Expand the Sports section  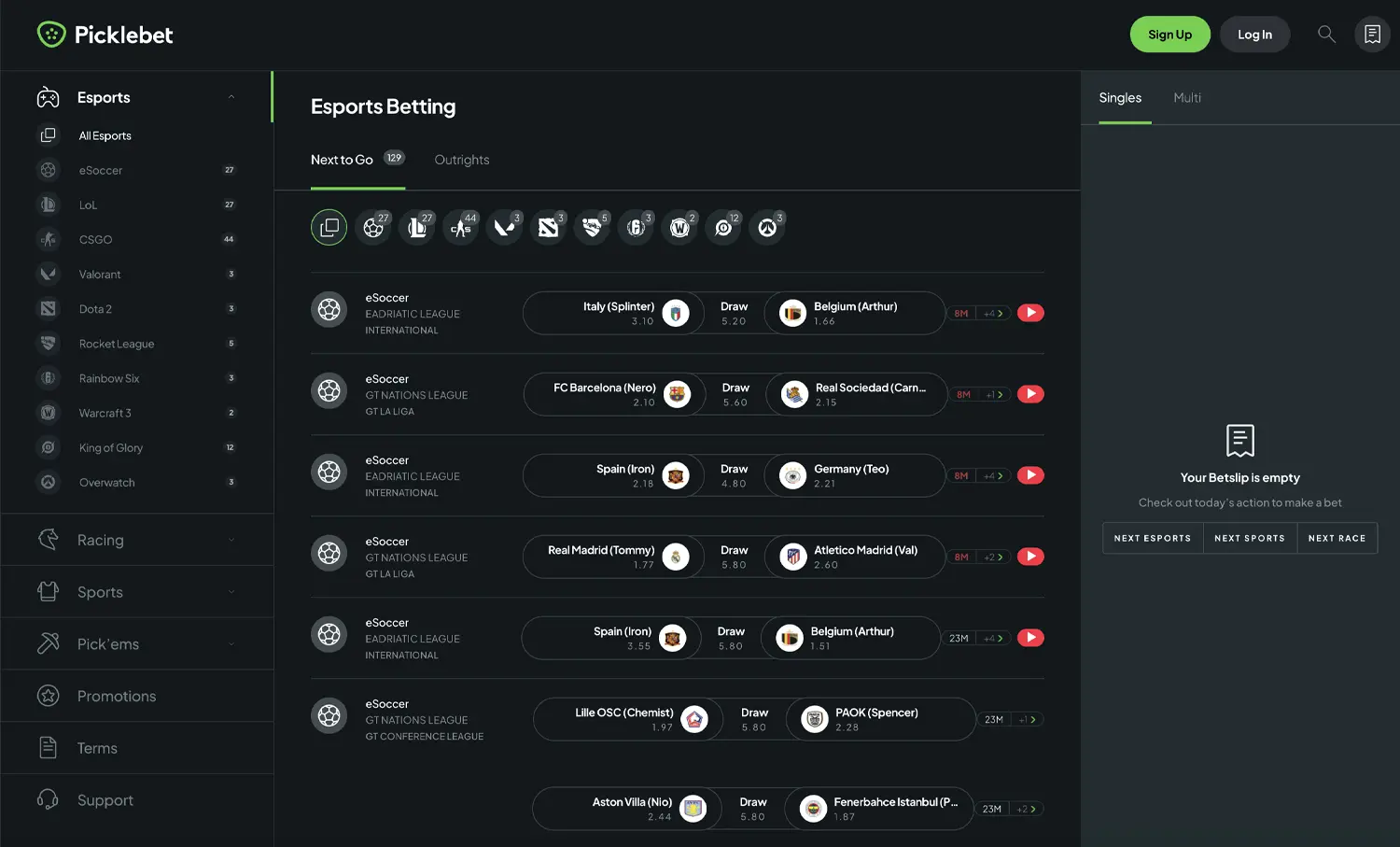click(x=101, y=592)
